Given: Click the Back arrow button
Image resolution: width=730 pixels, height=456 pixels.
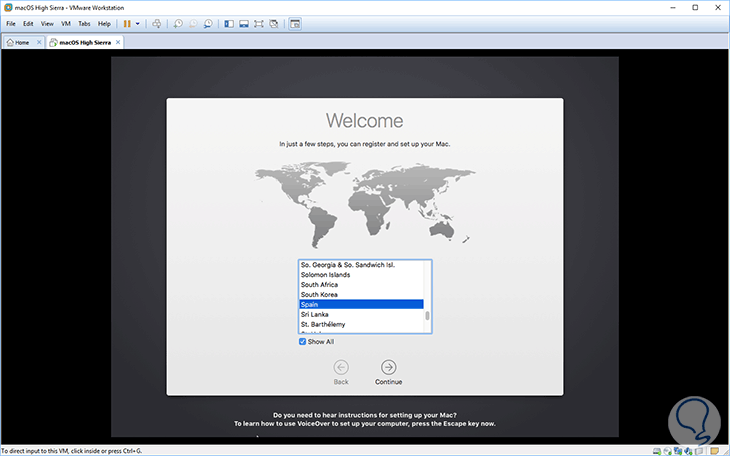Looking at the screenshot, I should click(x=341, y=367).
